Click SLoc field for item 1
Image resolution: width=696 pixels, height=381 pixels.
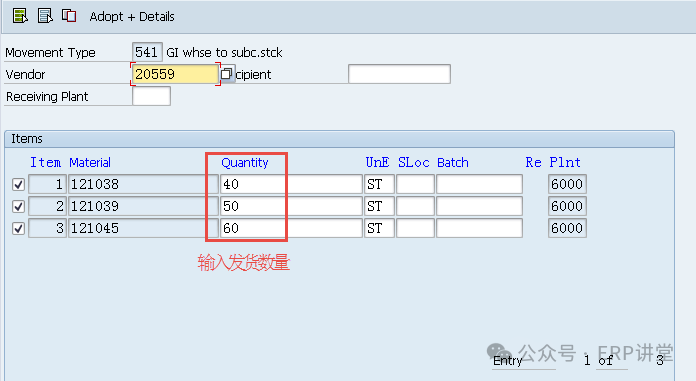(x=415, y=184)
